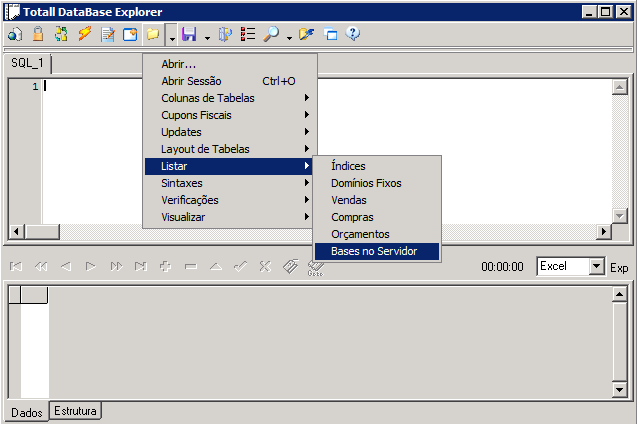Choose Abrir Sessão menu entry
The width and height of the screenshot is (637, 424).
[x=228, y=81]
